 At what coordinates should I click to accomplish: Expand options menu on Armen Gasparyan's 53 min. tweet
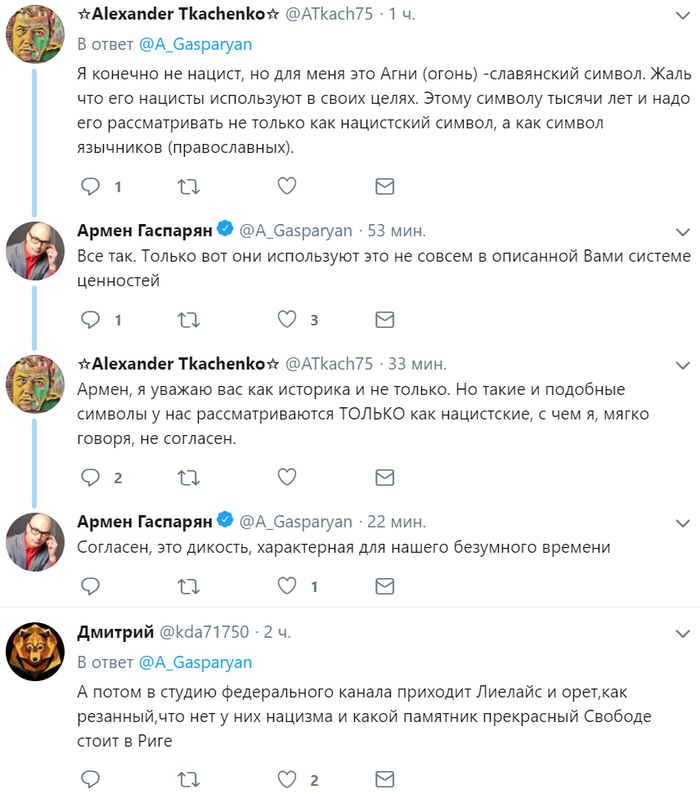click(682, 229)
